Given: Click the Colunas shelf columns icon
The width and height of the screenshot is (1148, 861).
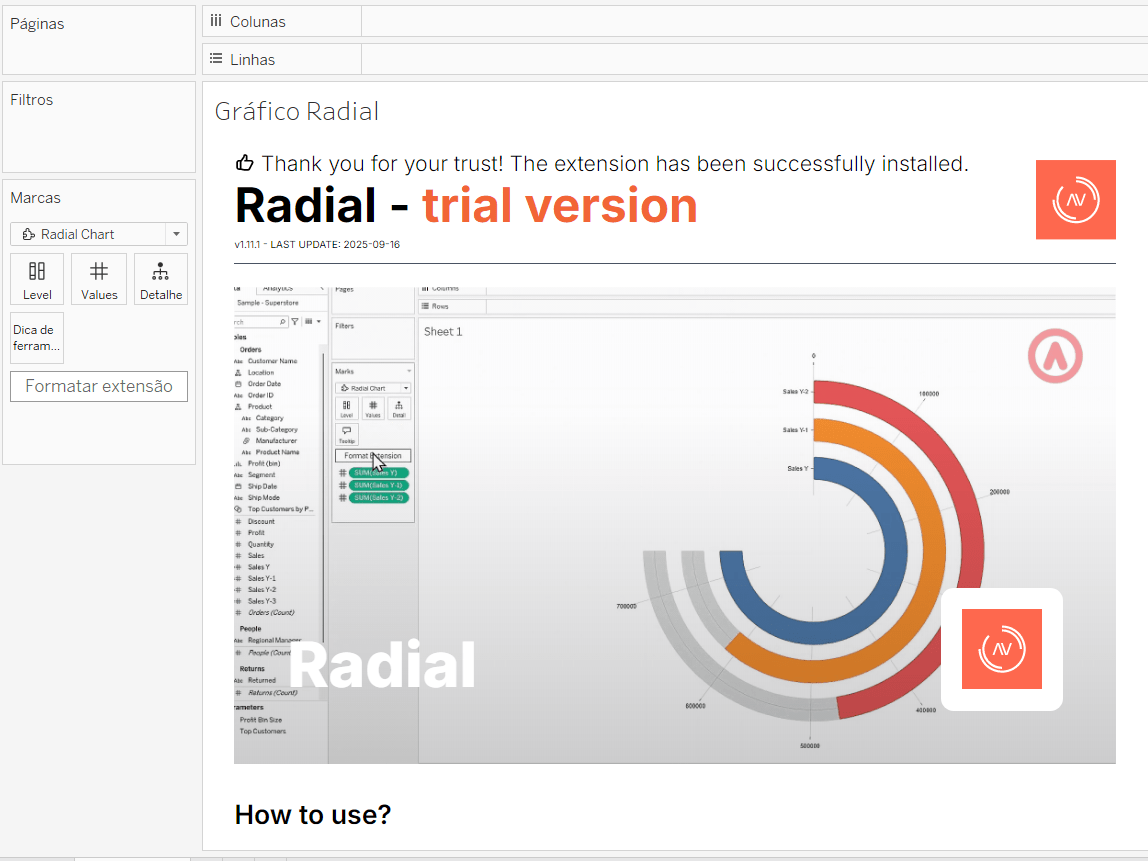Looking at the screenshot, I should (x=216, y=21).
